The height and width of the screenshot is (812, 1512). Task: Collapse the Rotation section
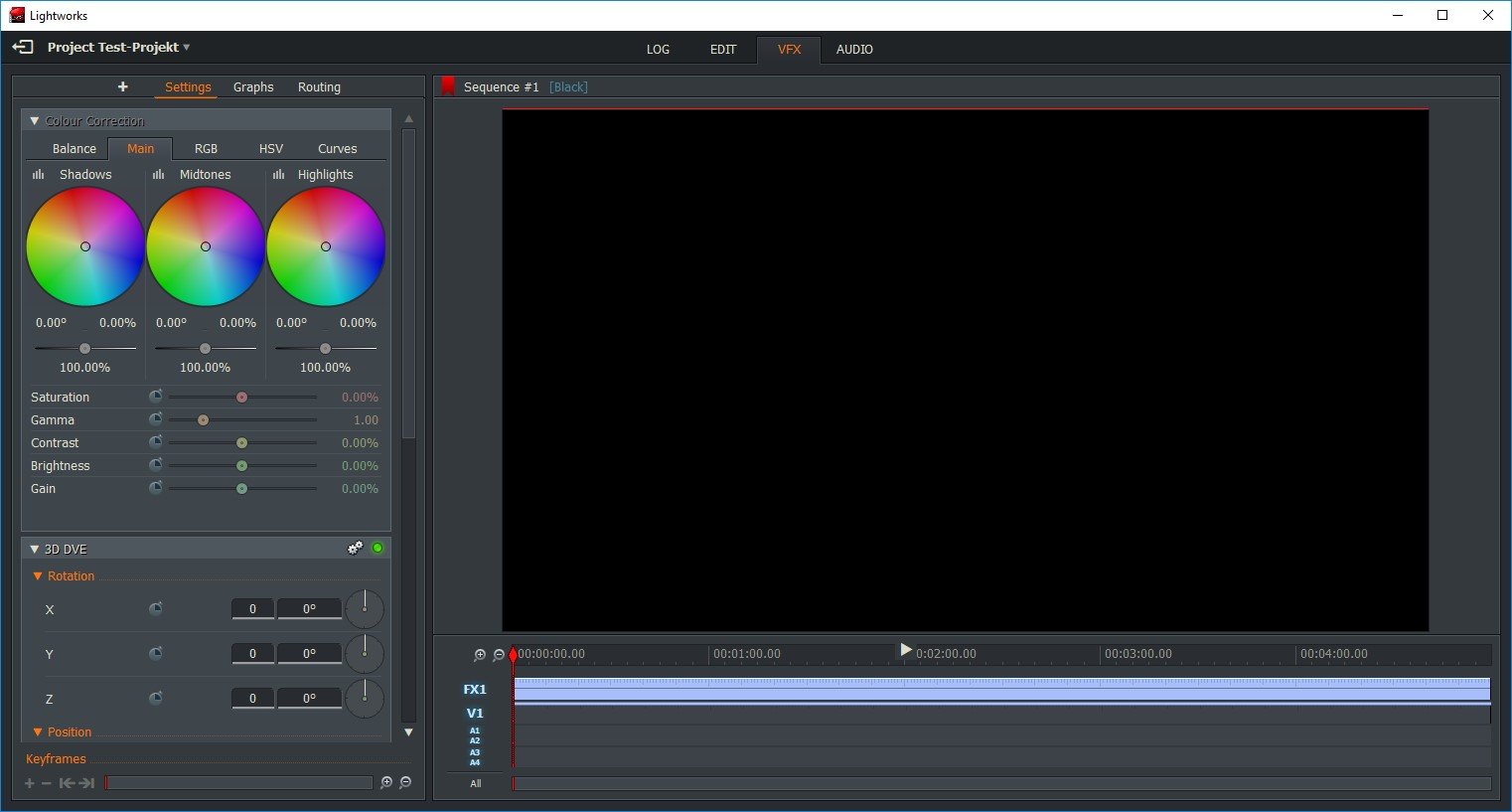[38, 576]
